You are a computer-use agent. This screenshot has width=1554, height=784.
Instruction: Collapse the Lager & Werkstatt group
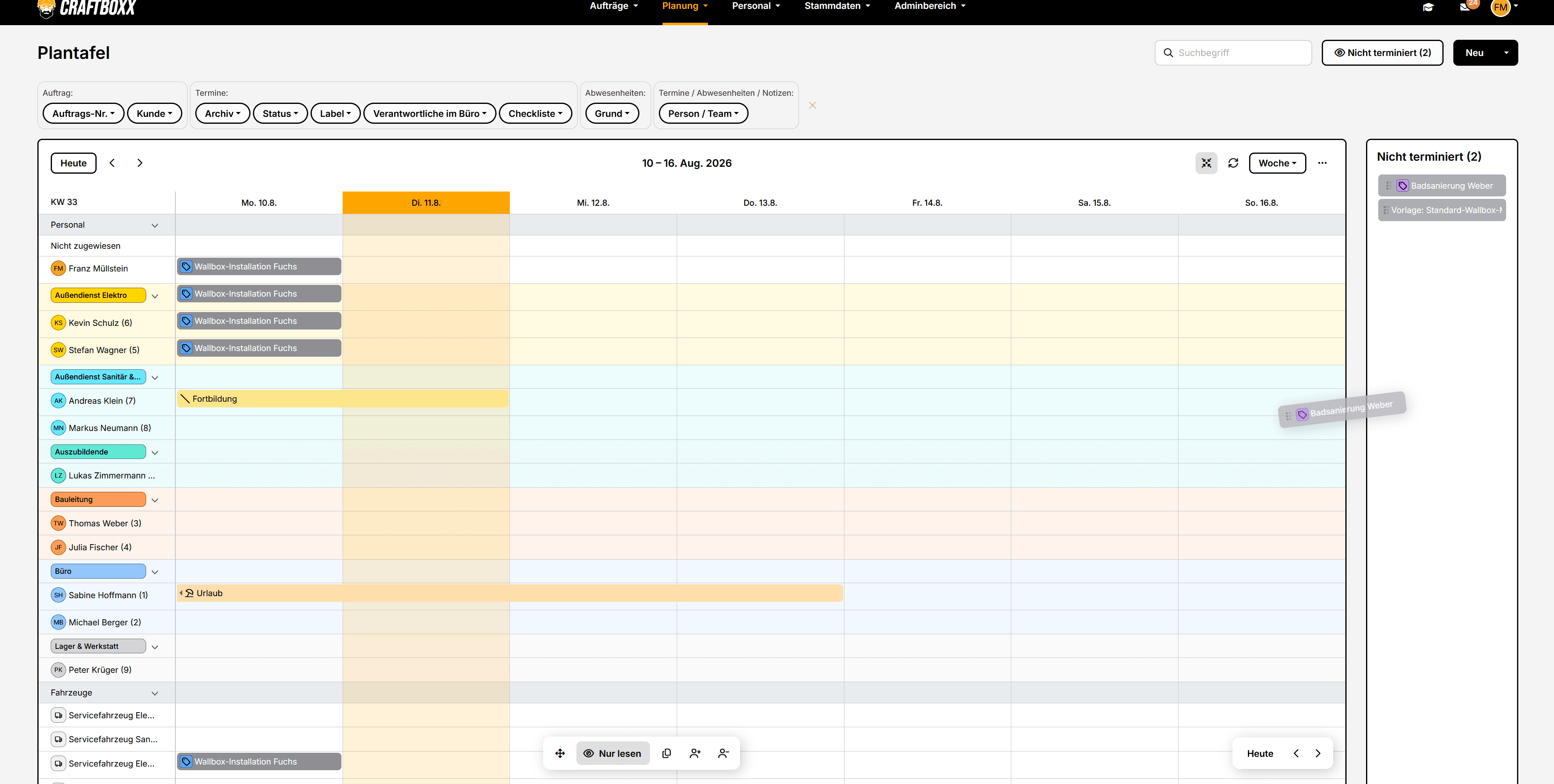click(x=155, y=646)
